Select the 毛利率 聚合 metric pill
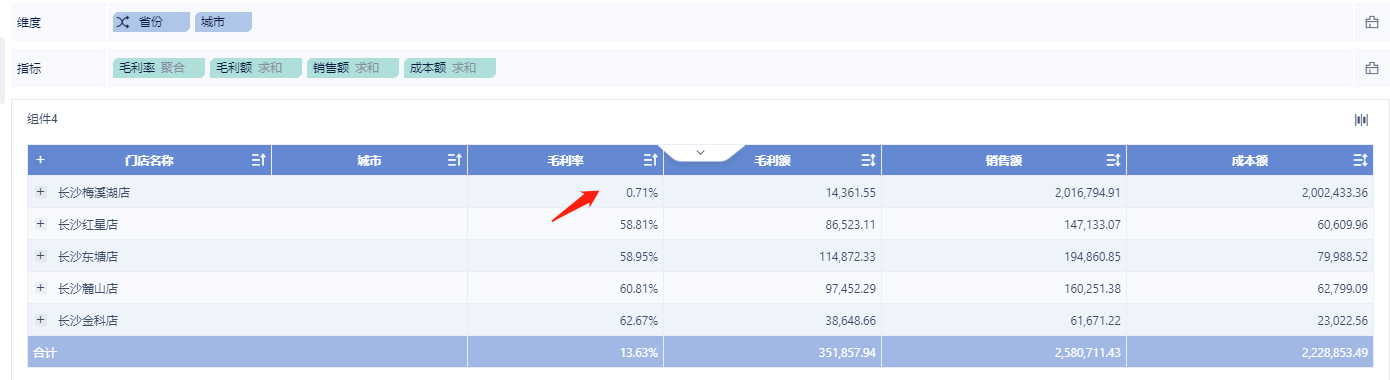Viewport: 1390px width, 380px height. [x=159, y=68]
